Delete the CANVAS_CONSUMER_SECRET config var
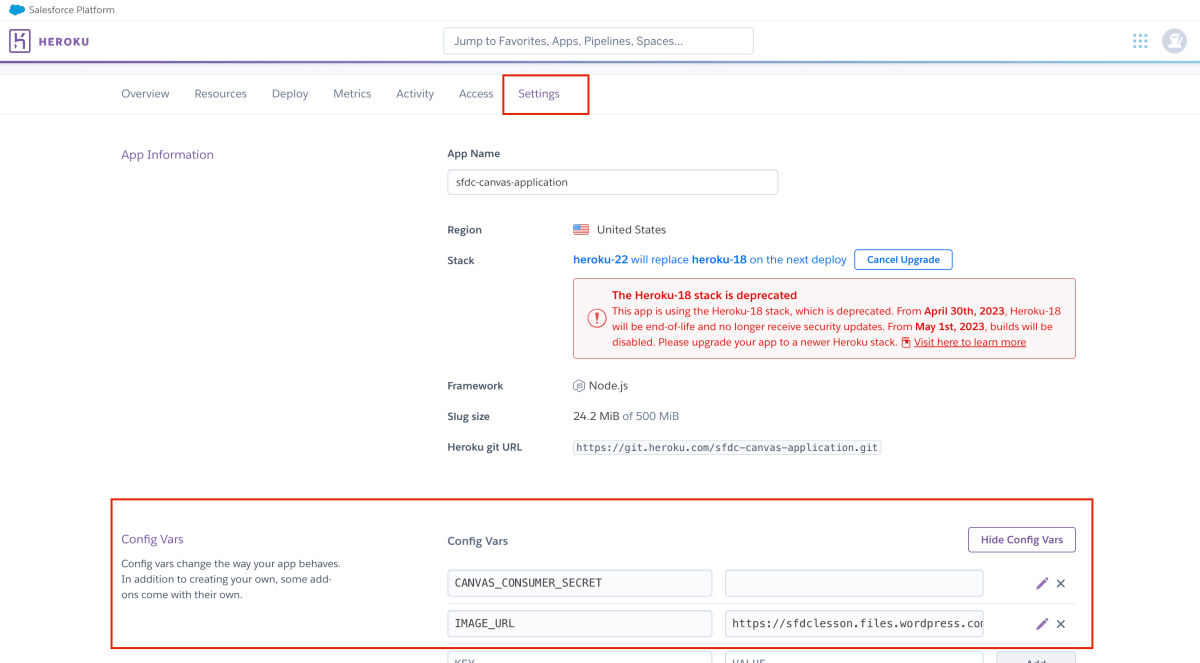The image size is (1200, 663). [1061, 583]
